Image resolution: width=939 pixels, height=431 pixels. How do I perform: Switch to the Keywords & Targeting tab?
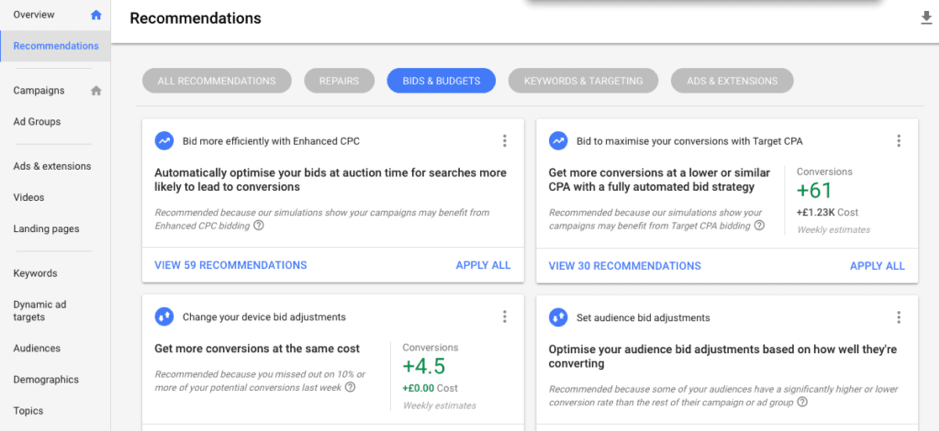pos(583,81)
